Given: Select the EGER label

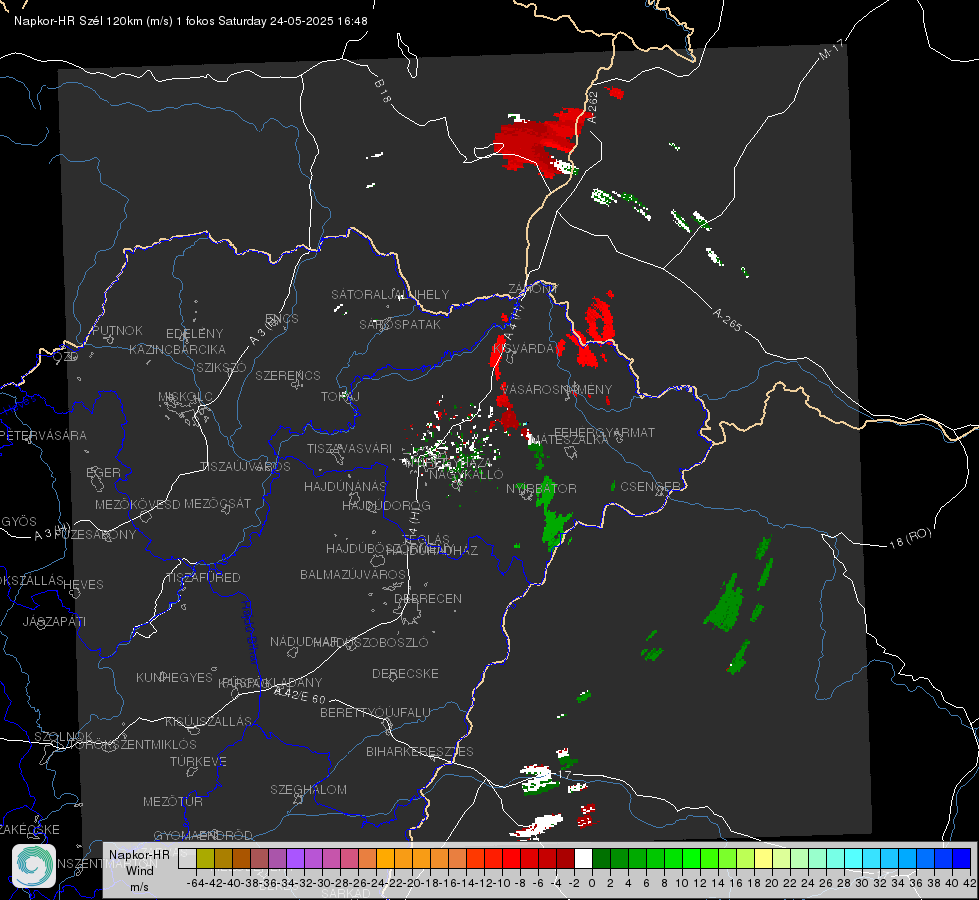Looking at the screenshot, I should pyautogui.click(x=103, y=472).
